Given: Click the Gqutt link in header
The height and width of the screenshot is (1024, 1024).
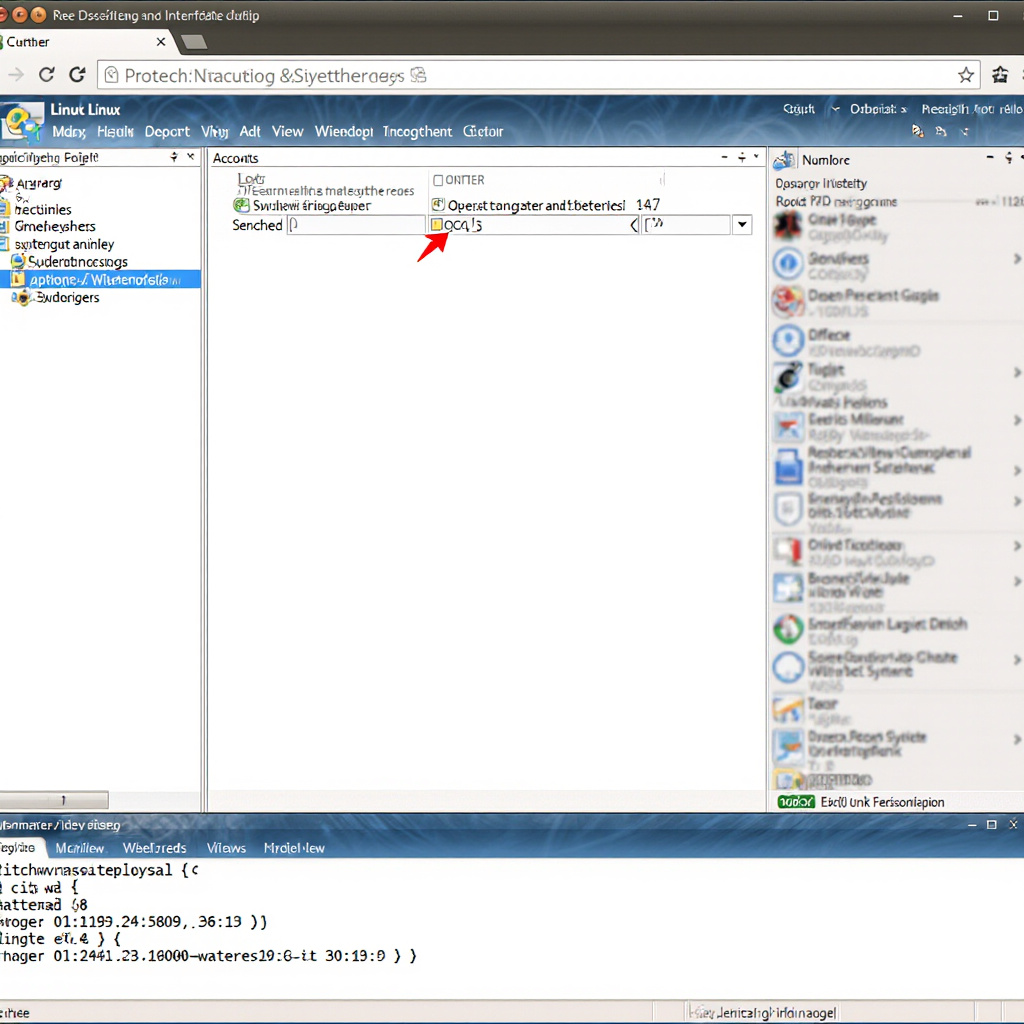Looking at the screenshot, I should (799, 109).
